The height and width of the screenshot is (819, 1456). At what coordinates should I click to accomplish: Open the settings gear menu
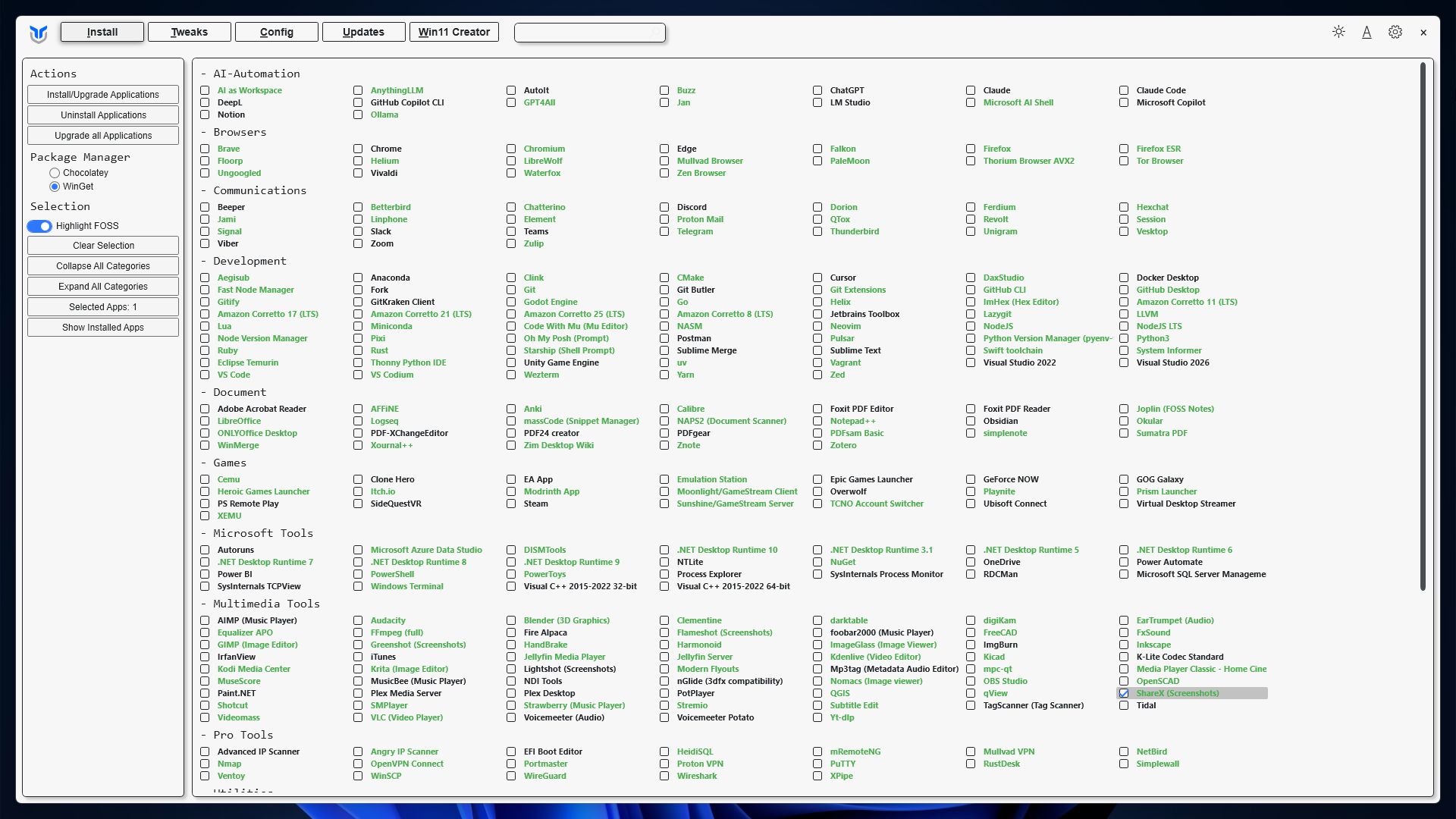click(1395, 32)
